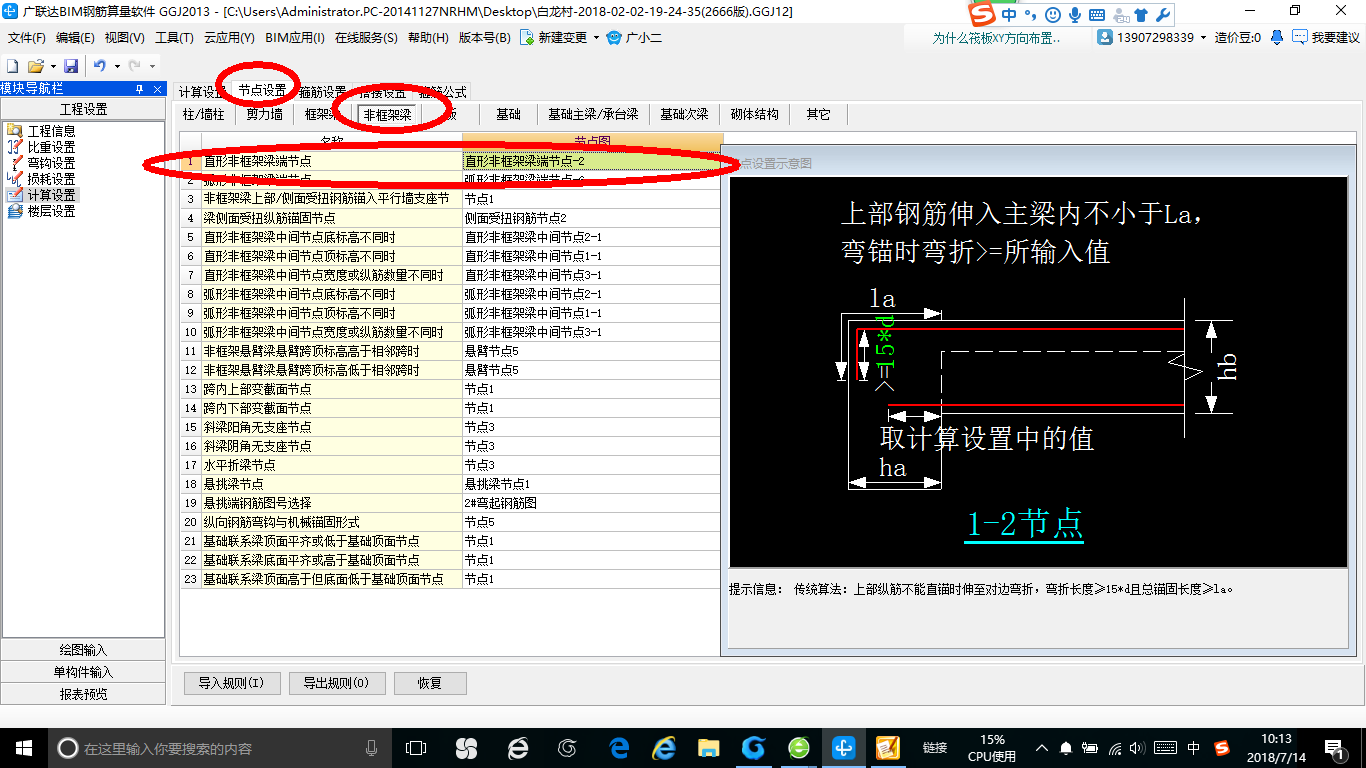Open Sogou skin shirt icon
Screen dimensions: 1366x768
tap(1141, 15)
